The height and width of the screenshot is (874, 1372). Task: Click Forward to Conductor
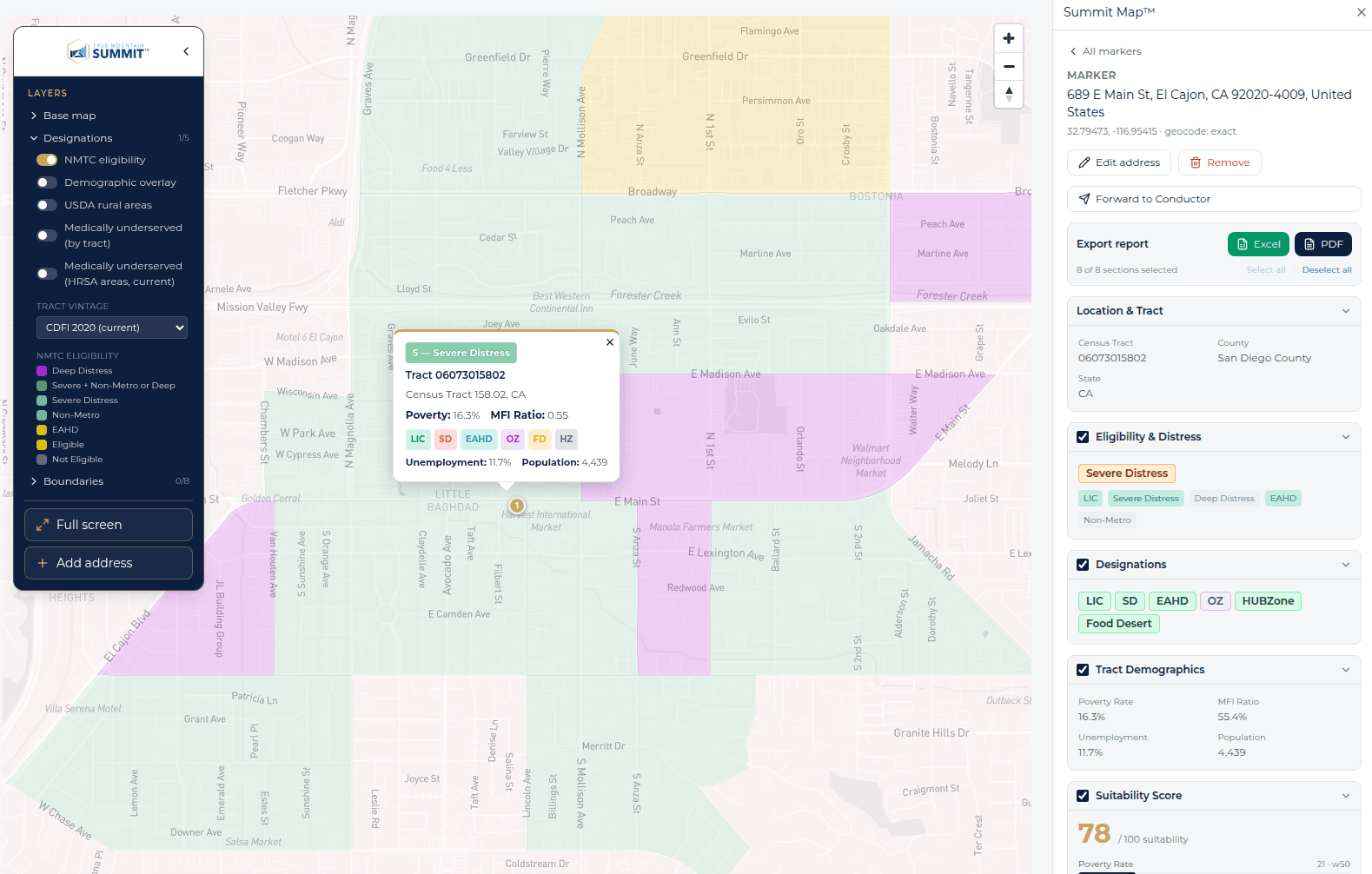[x=1214, y=199]
